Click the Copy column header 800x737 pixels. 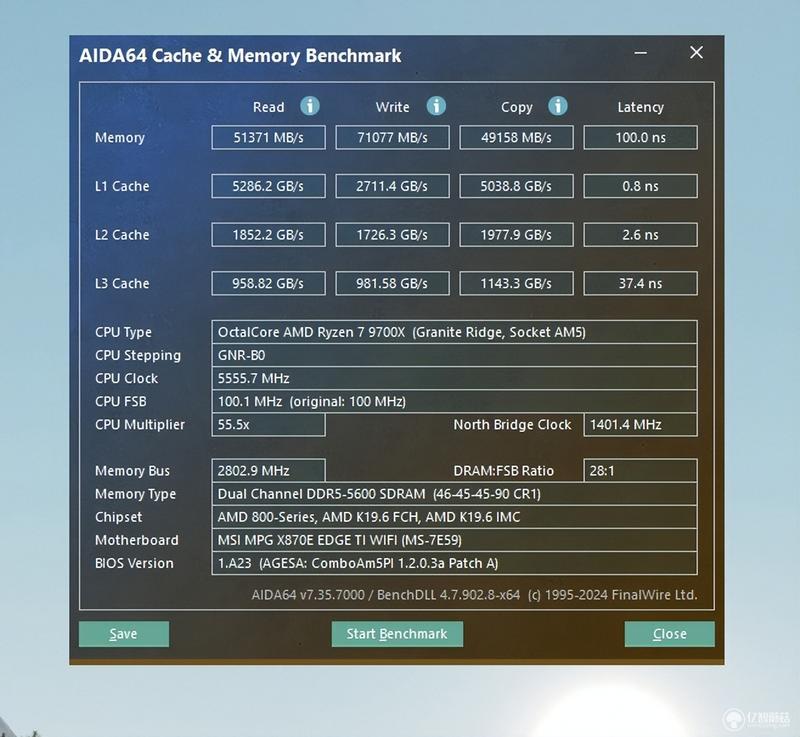click(516, 108)
